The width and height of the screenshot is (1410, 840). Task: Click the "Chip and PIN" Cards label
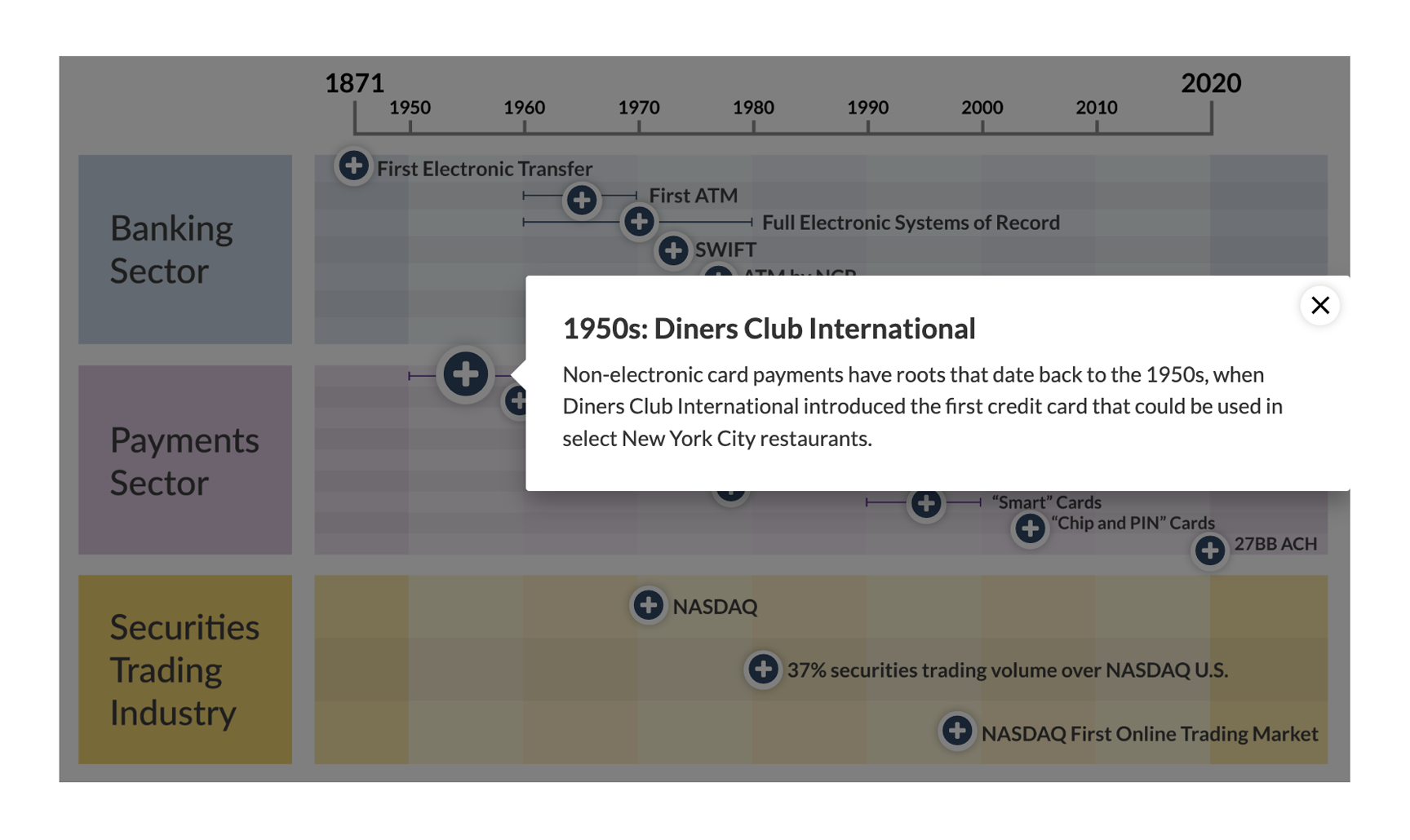[1133, 523]
